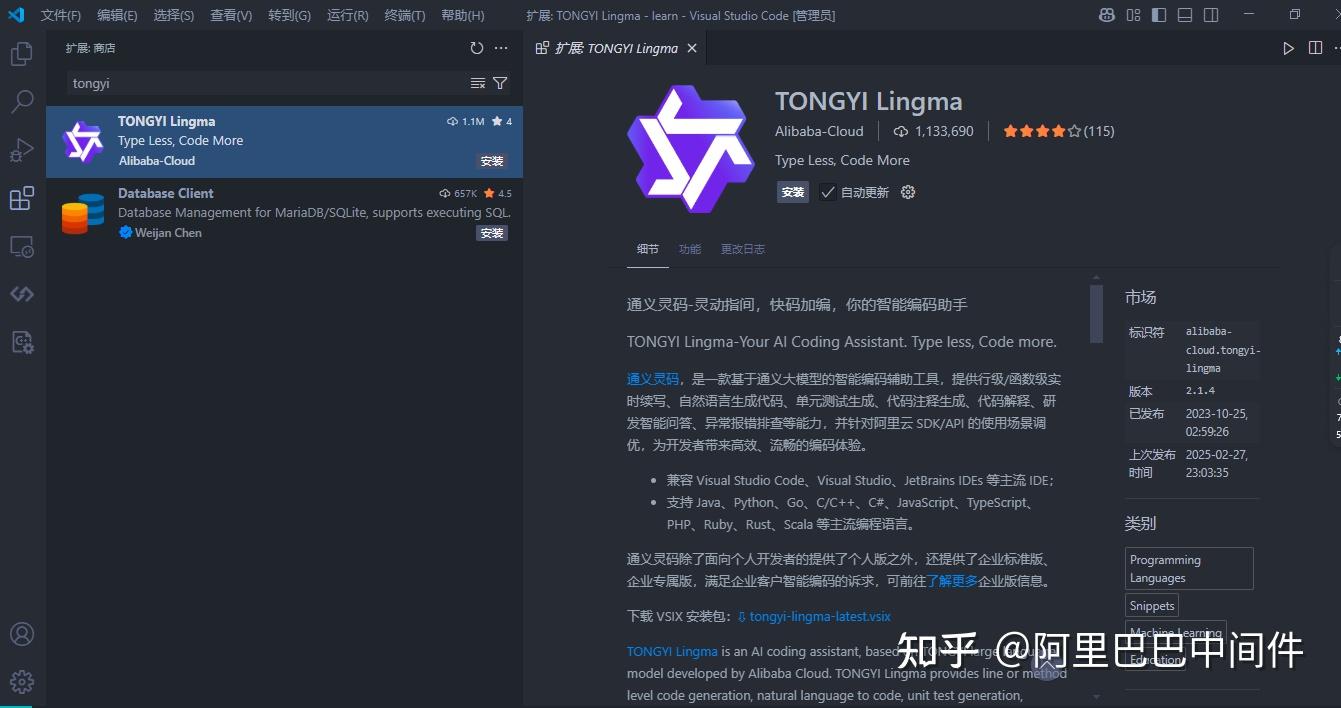Open extension settings gear beside auto update
1341x708 pixels.
[908, 192]
